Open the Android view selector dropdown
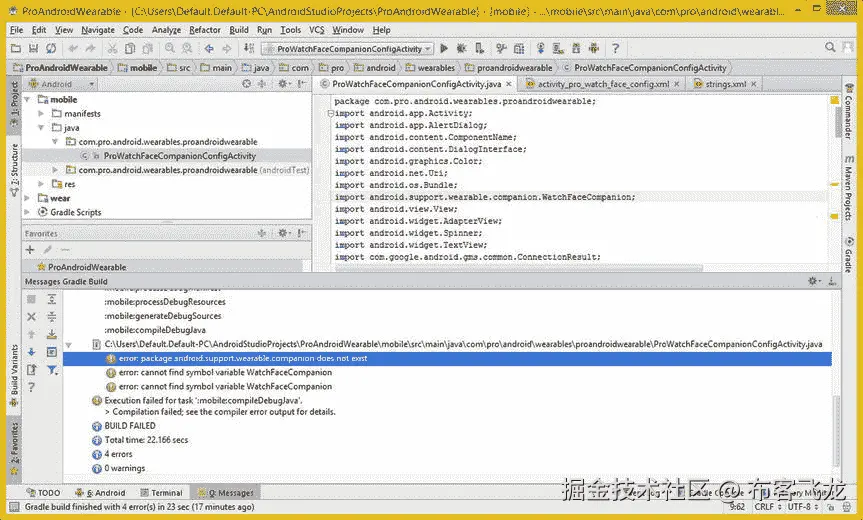 [62, 84]
